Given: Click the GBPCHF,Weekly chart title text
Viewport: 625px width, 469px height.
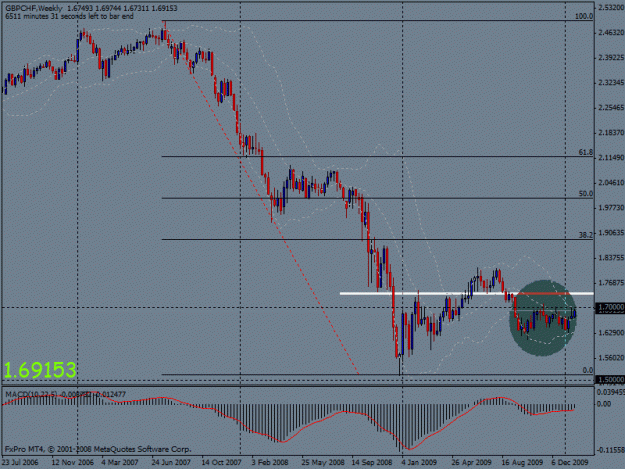Looking at the screenshot, I should [34, 8].
